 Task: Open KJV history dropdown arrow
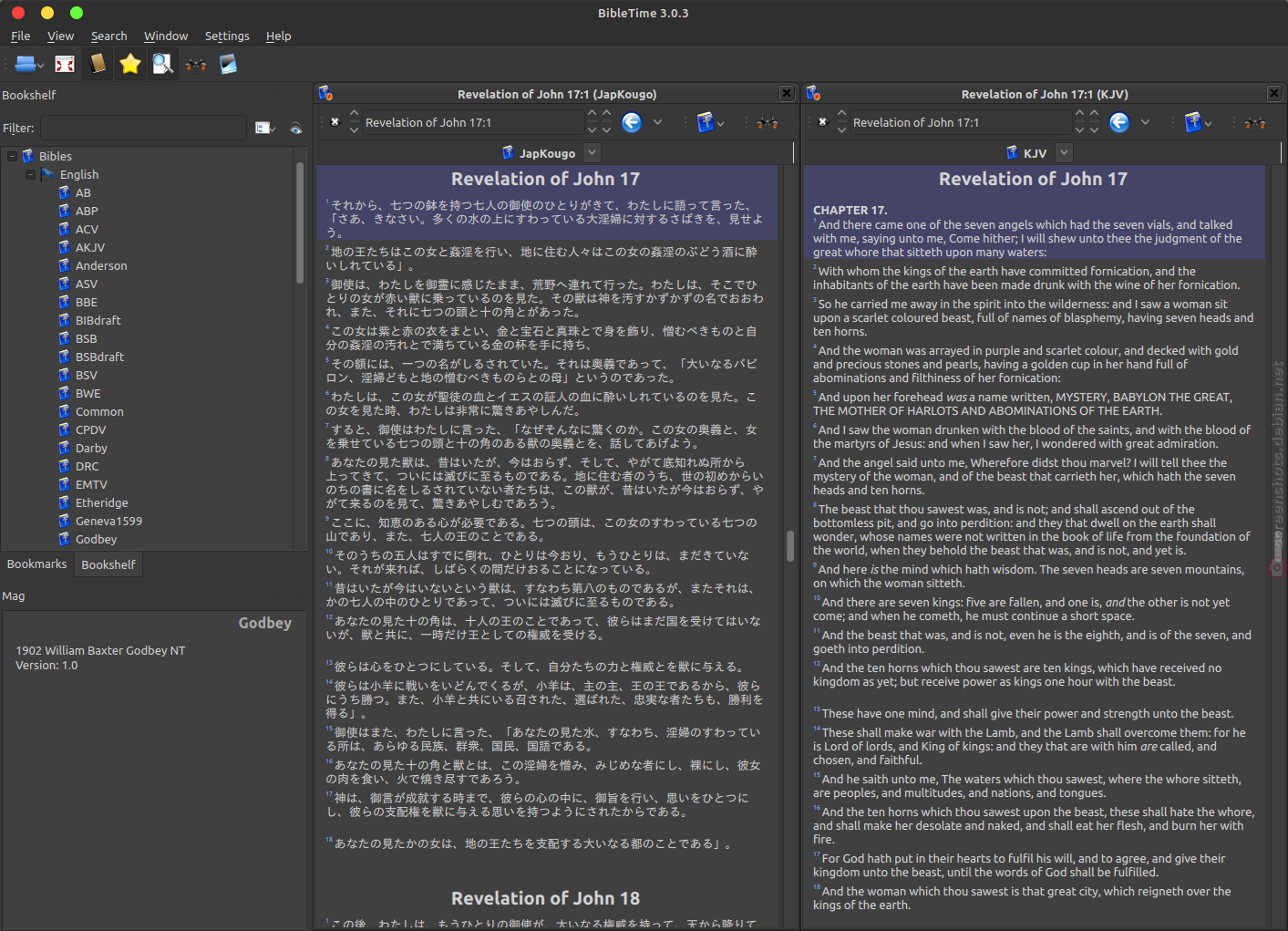tap(1145, 122)
